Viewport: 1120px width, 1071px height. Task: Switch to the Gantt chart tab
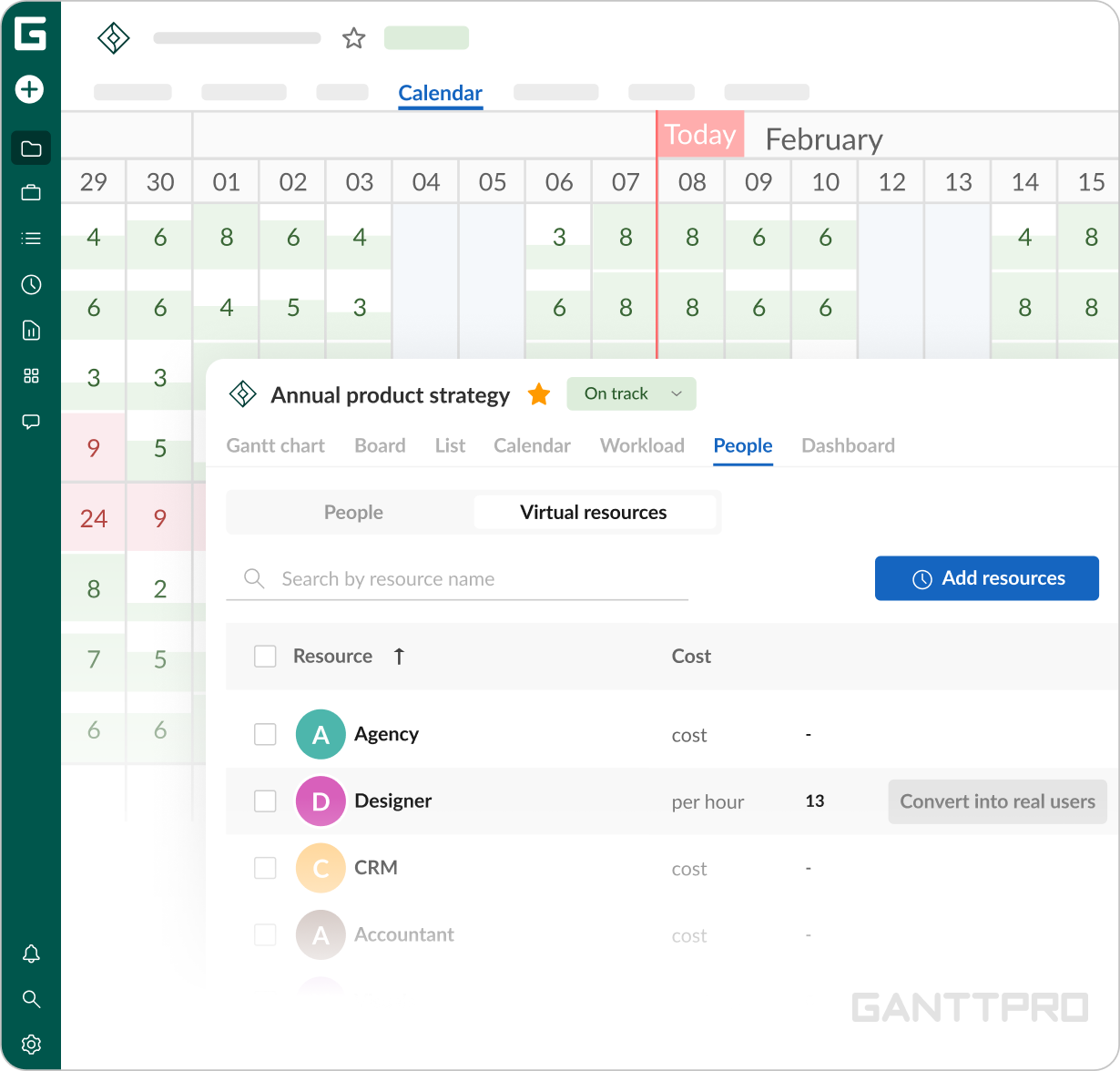coord(275,445)
